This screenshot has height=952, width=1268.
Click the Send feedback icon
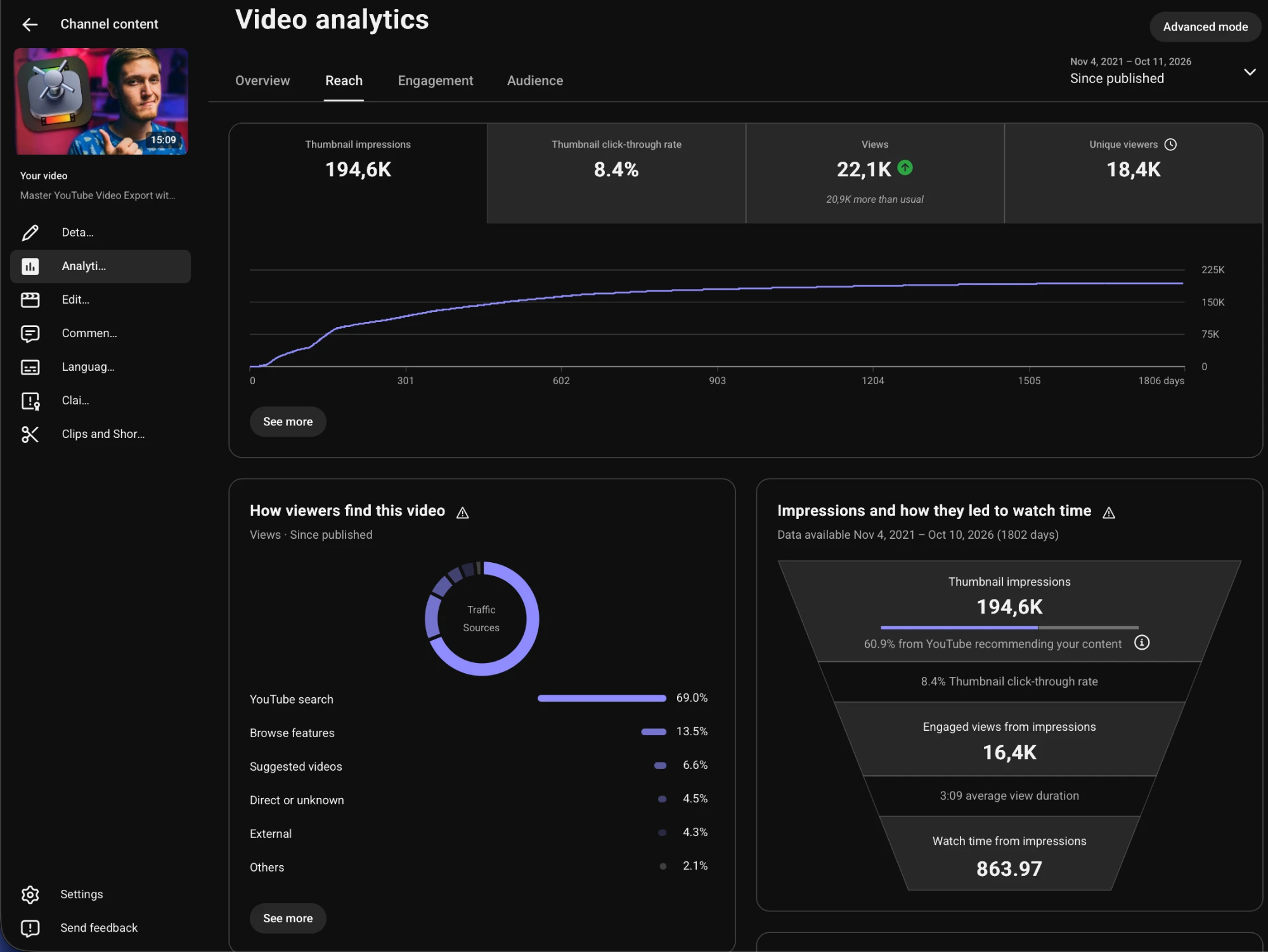pos(30,928)
